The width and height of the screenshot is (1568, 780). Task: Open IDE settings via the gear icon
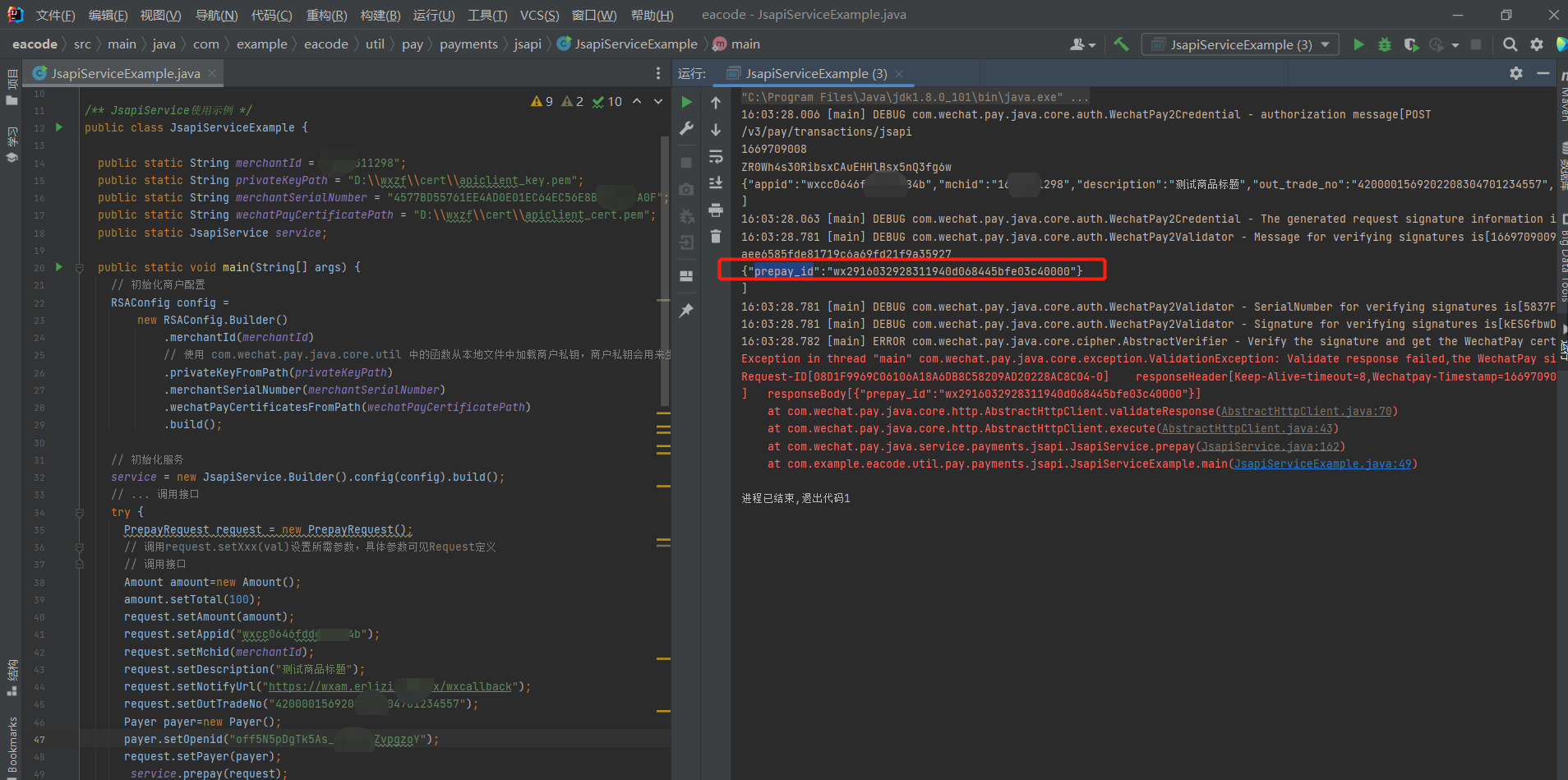click(1537, 44)
